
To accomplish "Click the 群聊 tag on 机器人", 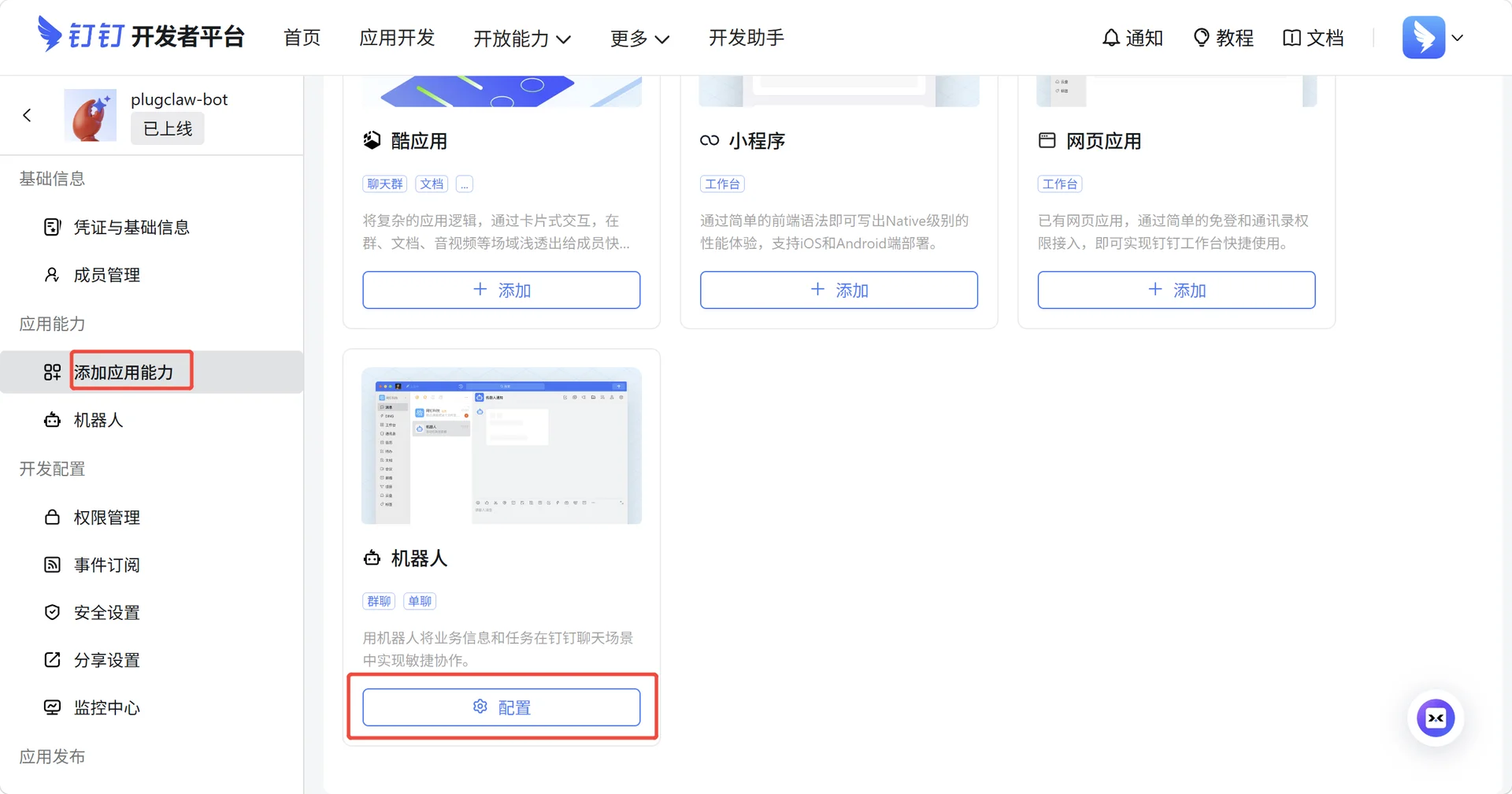I will (379, 602).
